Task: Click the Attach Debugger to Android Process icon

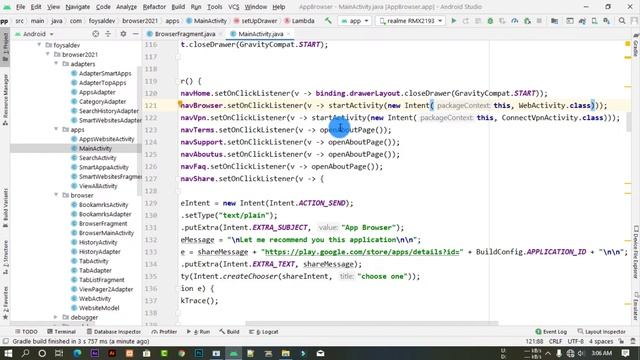Action: tap(527, 21)
